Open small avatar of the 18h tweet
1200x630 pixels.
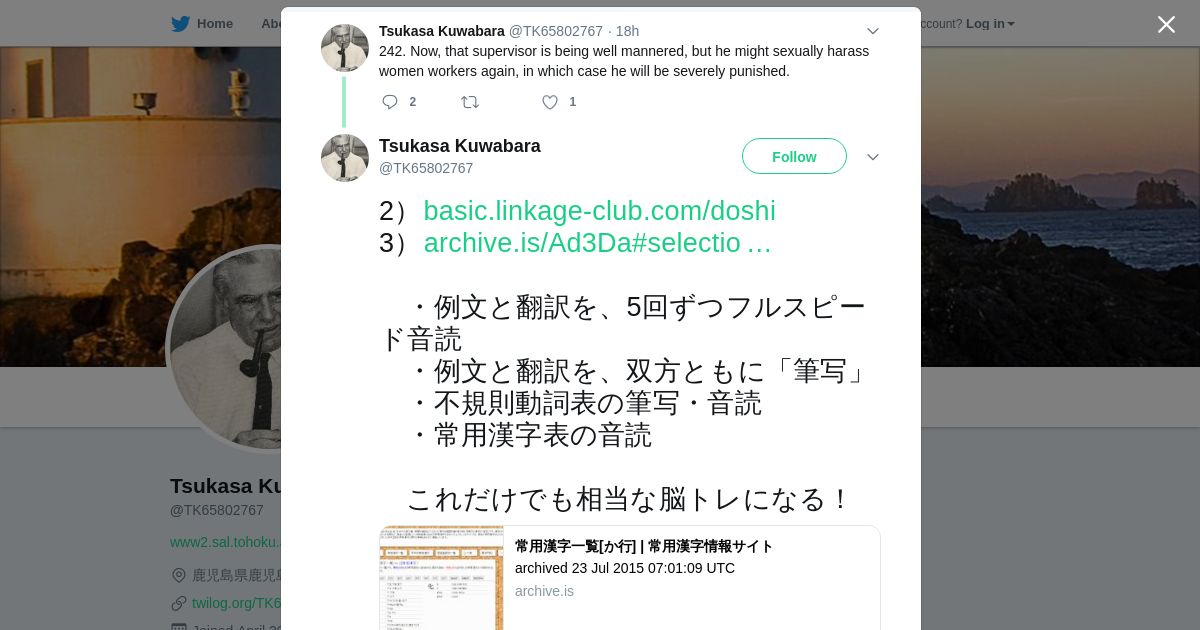[345, 48]
